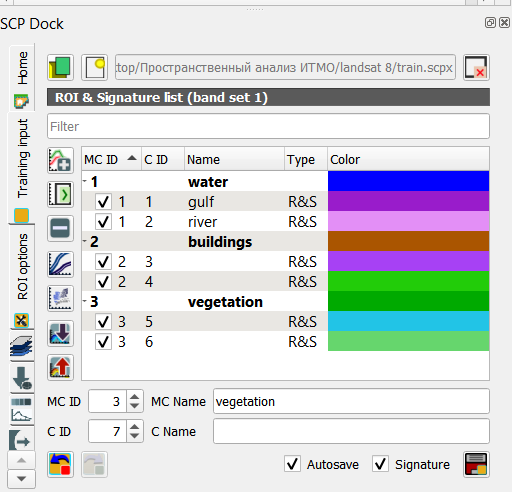This screenshot has width=512, height=492.
Task: Delete highlighted items with minus icon
Action: click(x=60, y=229)
